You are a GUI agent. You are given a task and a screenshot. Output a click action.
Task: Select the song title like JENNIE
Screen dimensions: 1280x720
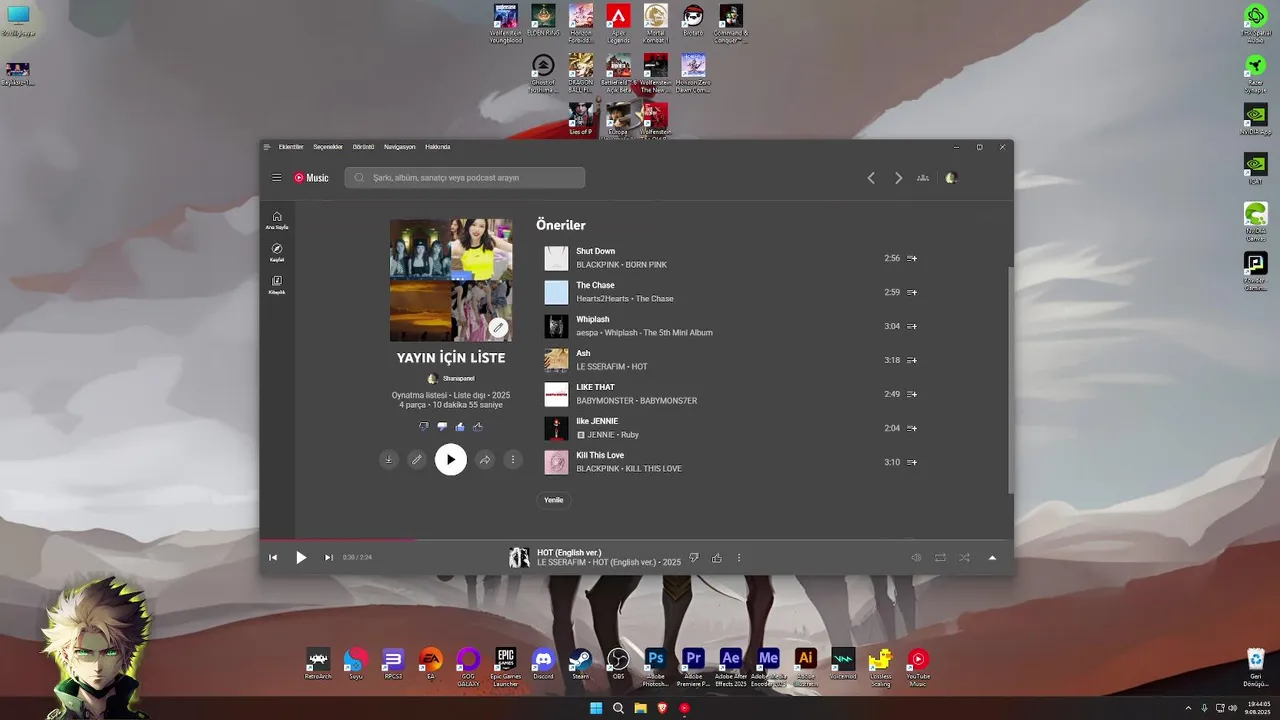(597, 421)
